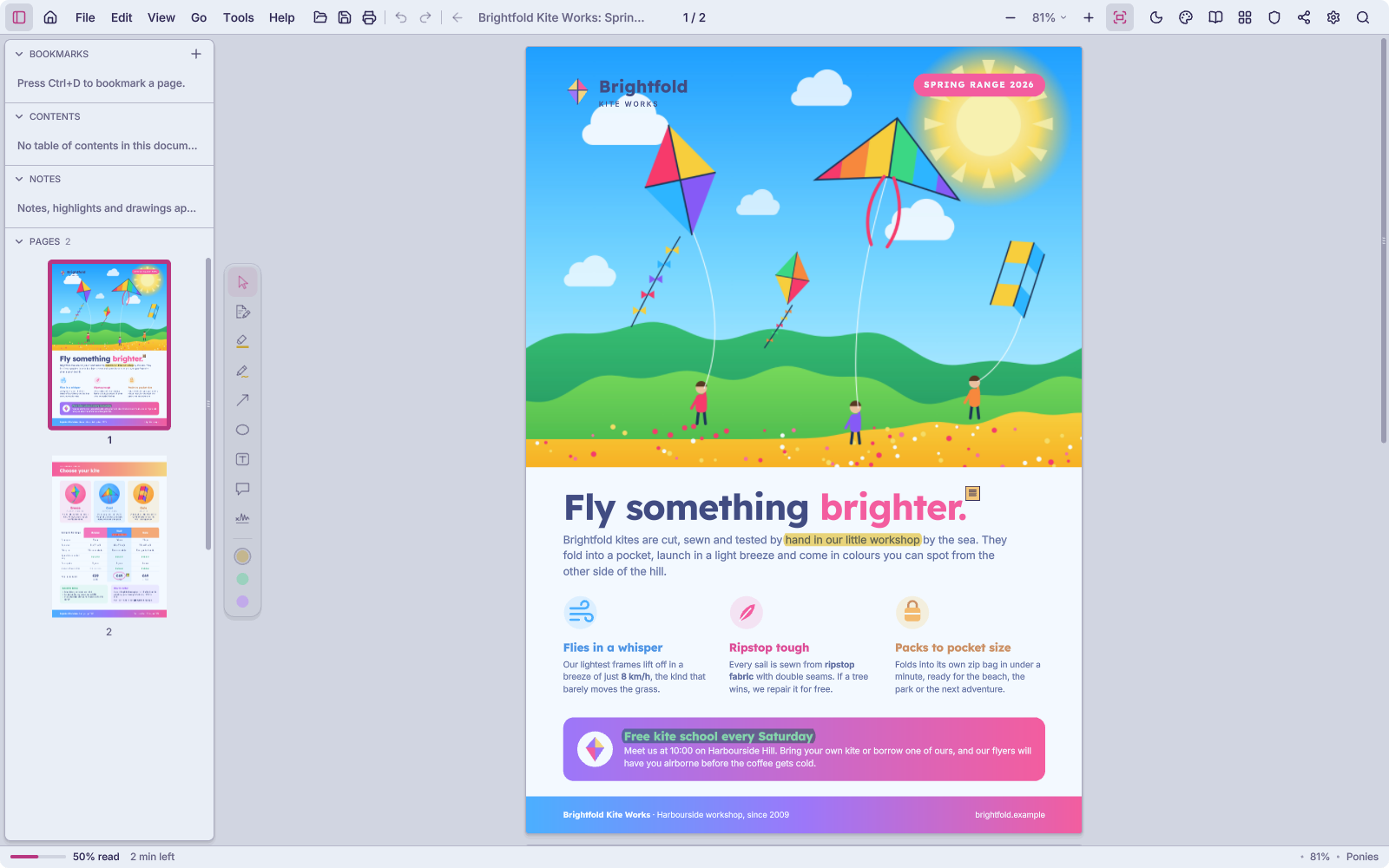
Task: Select the pointer cursor tool
Action: pos(242,283)
